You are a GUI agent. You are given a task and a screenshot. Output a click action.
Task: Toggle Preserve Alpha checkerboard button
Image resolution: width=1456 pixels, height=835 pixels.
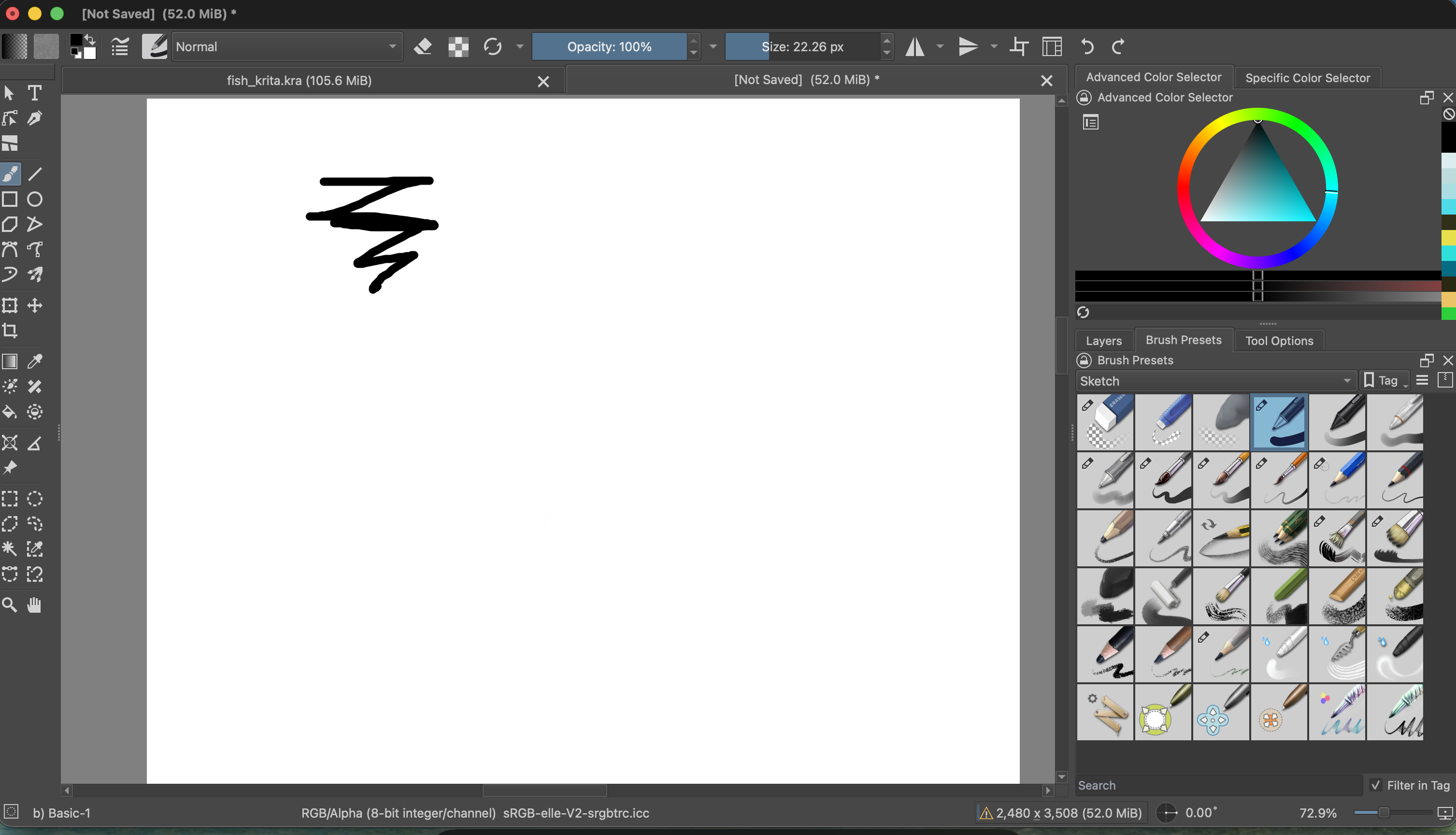458,46
